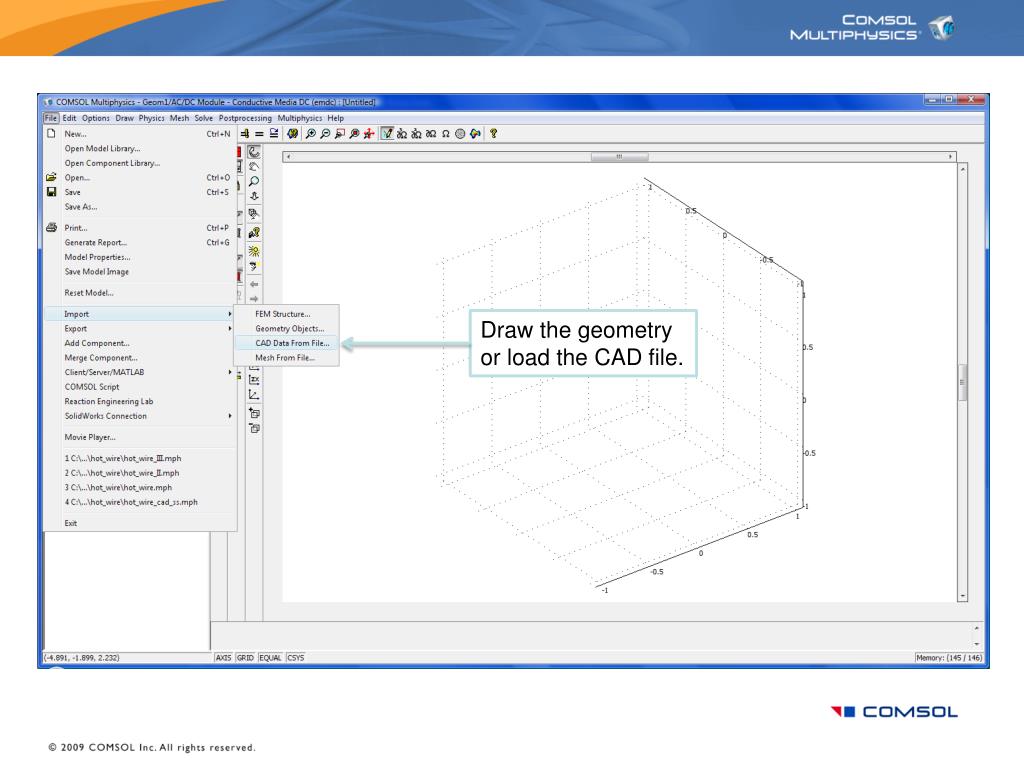Click the Zoom In magnifier toolbar icon
The width and height of the screenshot is (1024, 768).
click(x=311, y=134)
